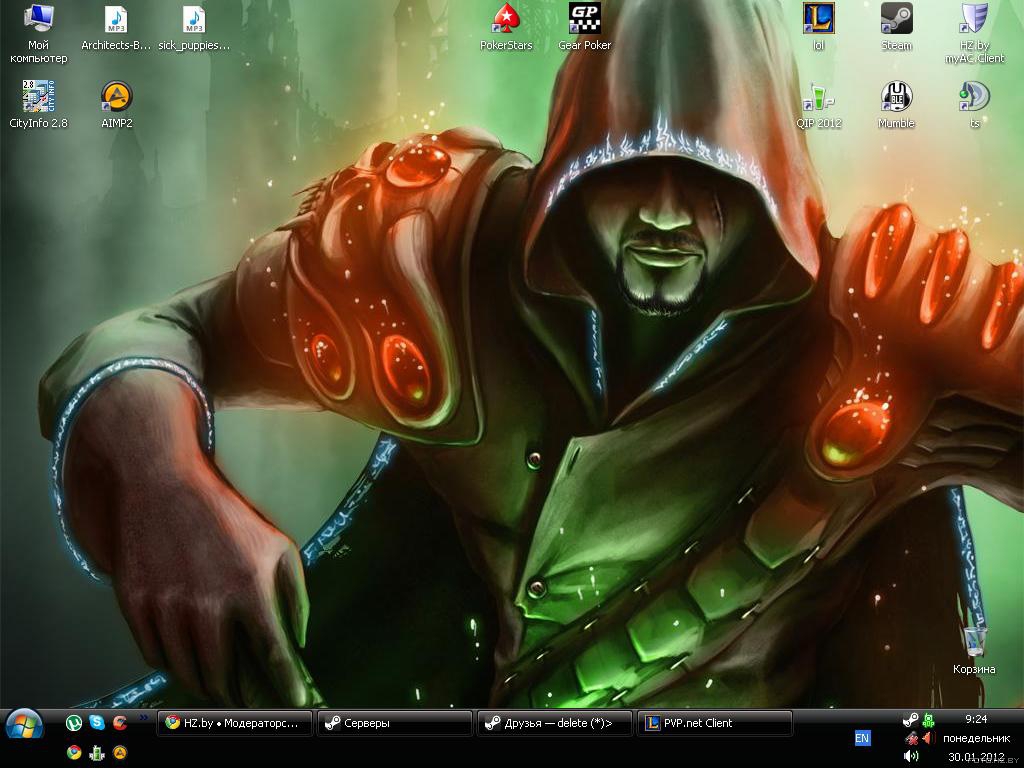
Task: Select the CityInfo 2.8 desktop shortcut
Action: point(39,104)
